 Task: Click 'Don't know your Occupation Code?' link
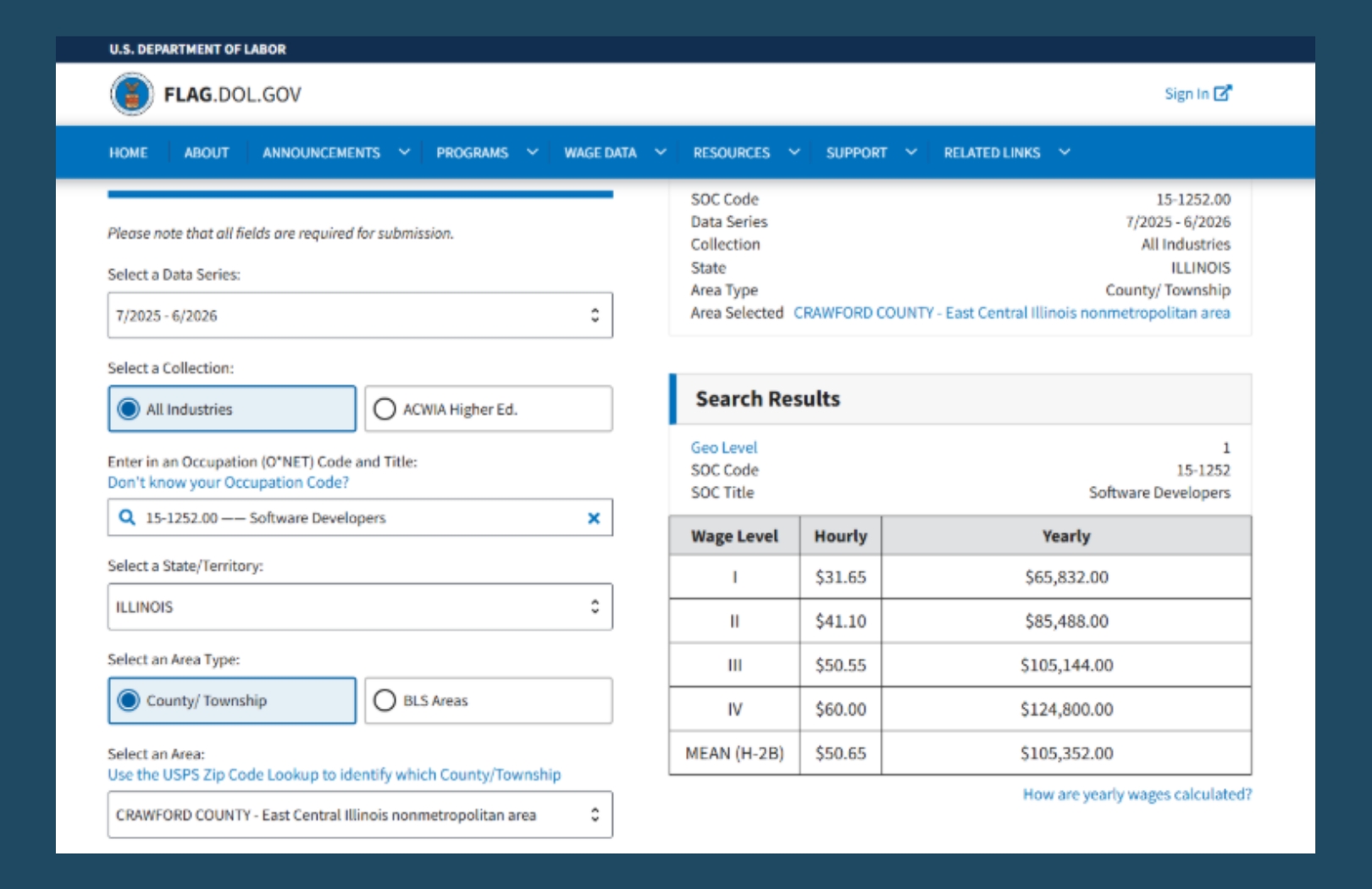pos(228,483)
